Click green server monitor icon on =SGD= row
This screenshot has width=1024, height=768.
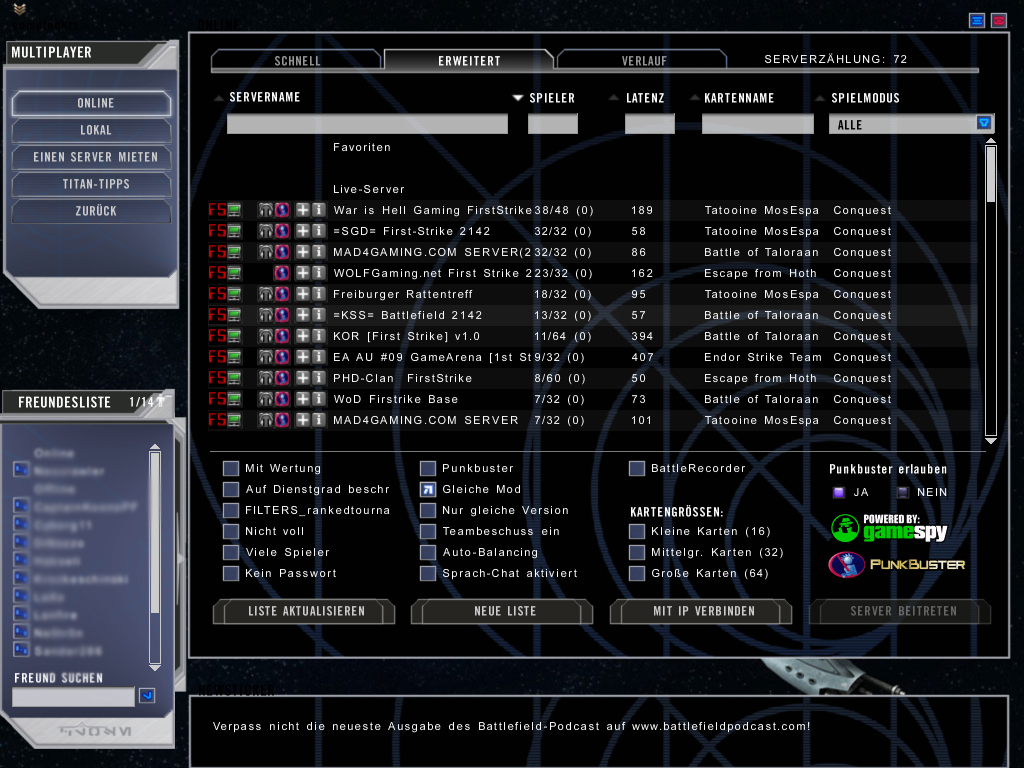(x=234, y=231)
